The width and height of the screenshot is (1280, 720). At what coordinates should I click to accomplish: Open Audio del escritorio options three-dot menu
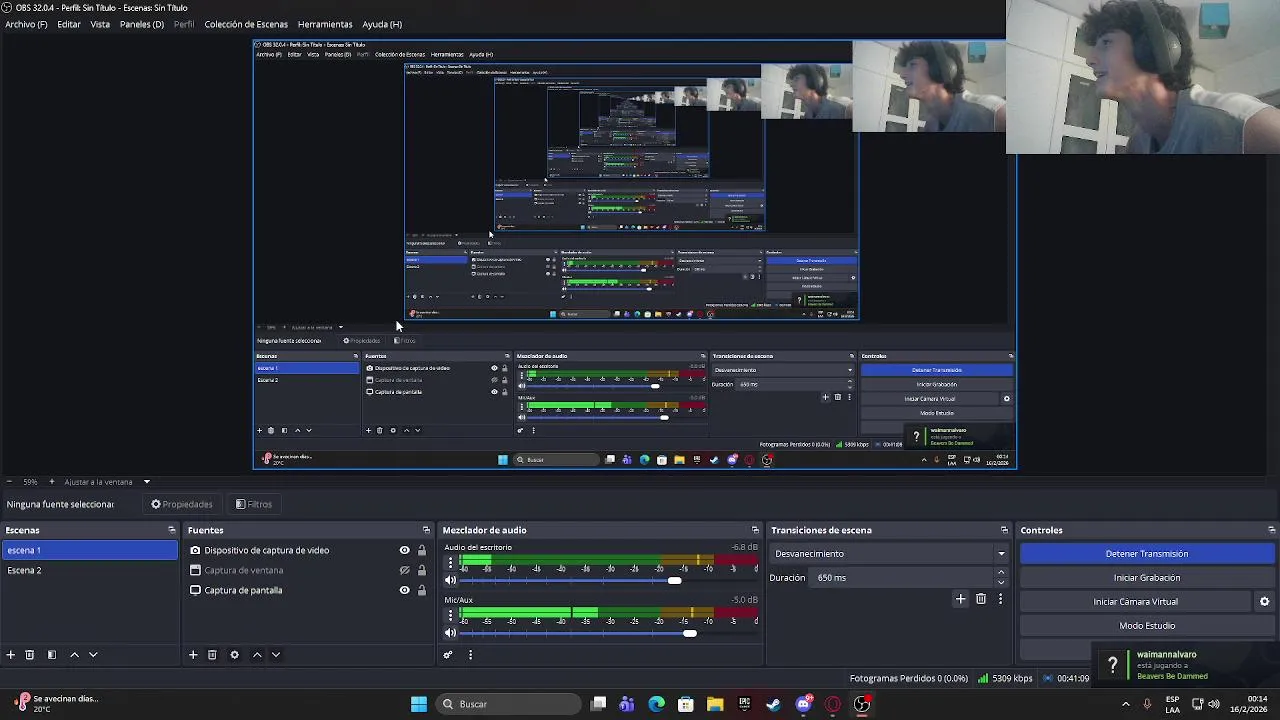(x=450, y=564)
